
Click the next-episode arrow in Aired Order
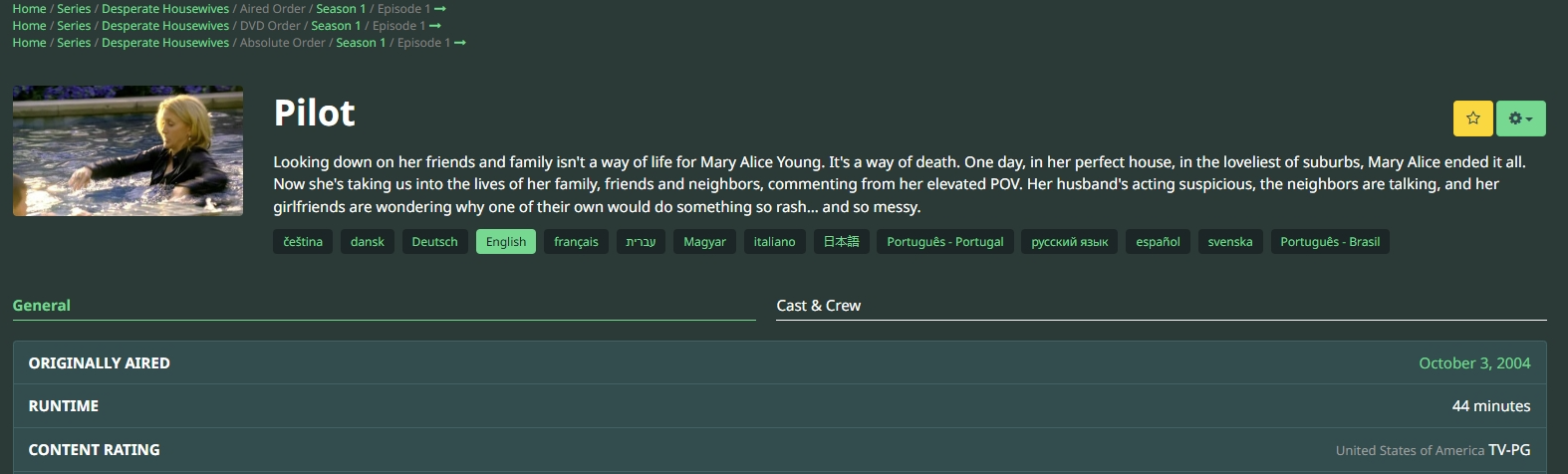440,9
